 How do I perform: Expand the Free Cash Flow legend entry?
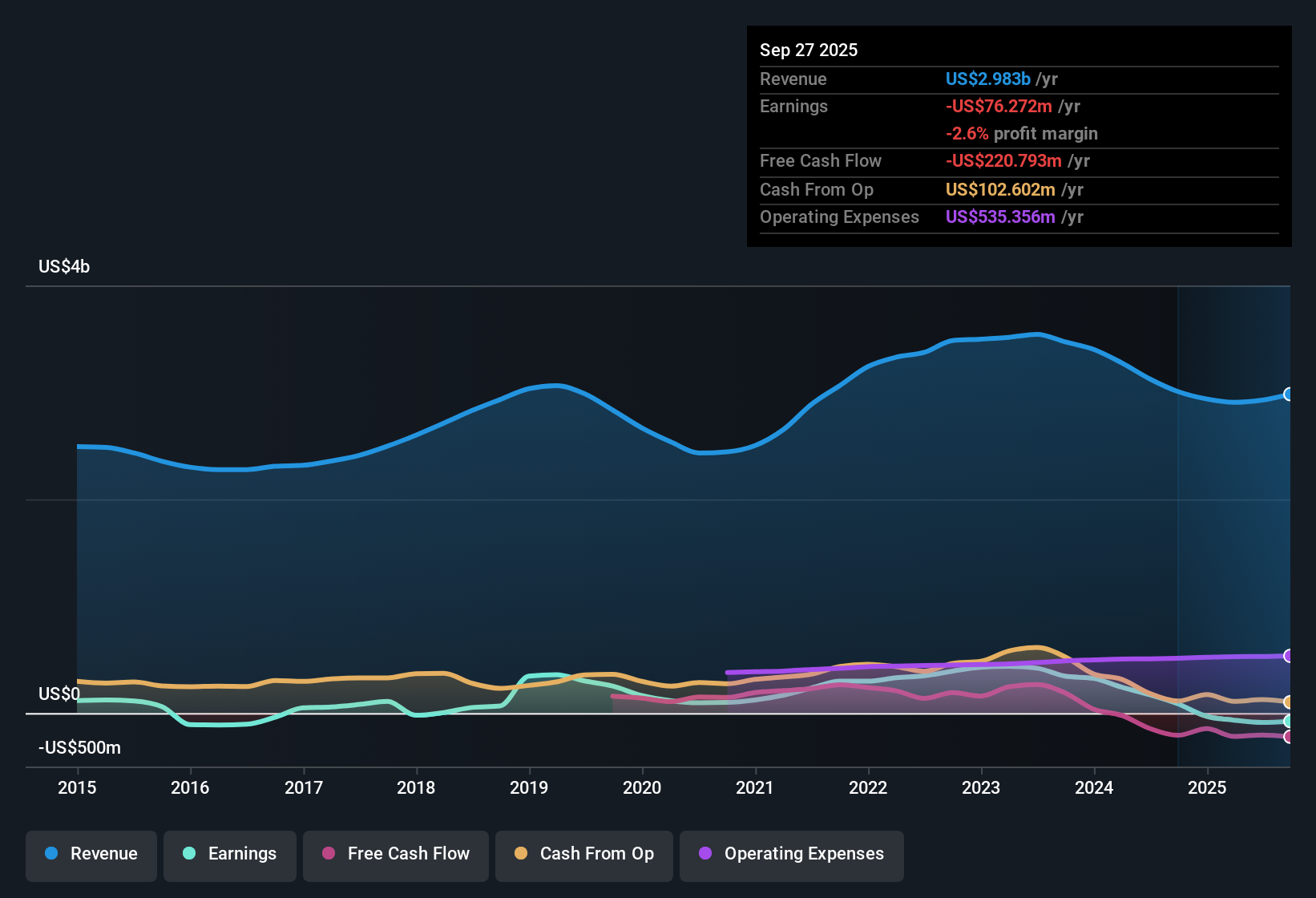pyautogui.click(x=395, y=854)
